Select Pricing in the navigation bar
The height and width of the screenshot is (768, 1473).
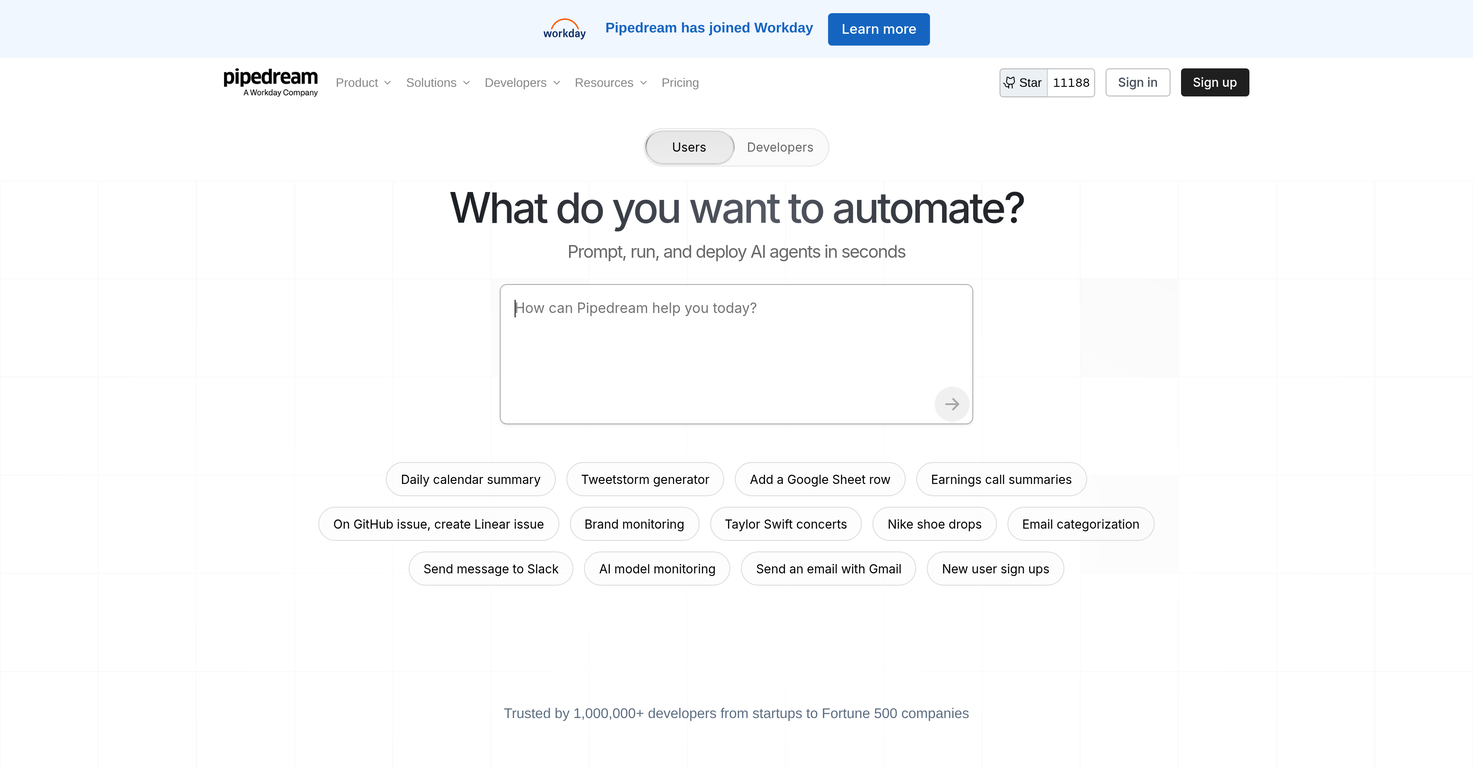click(680, 82)
